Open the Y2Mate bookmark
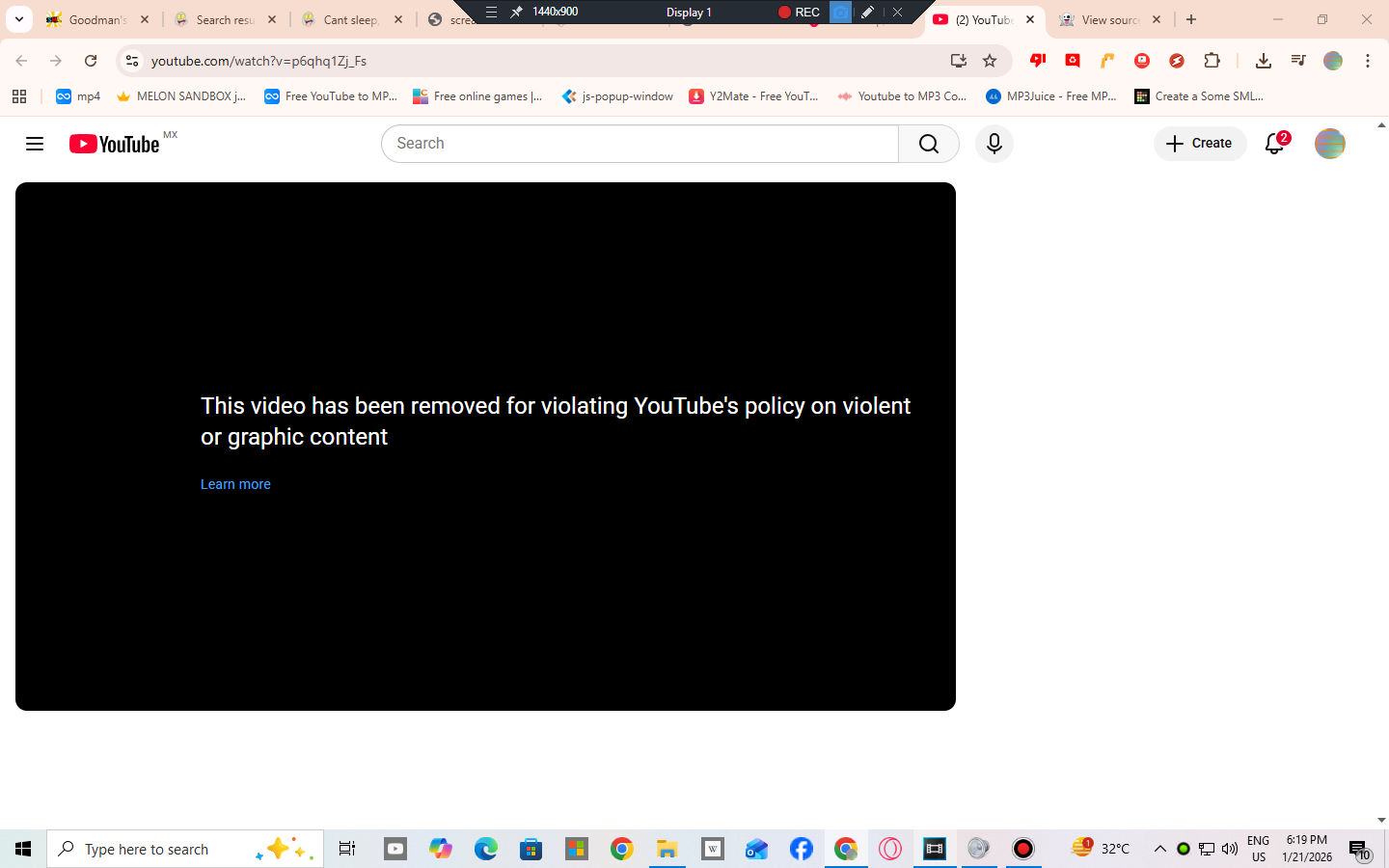The width and height of the screenshot is (1389, 868). 753,96
